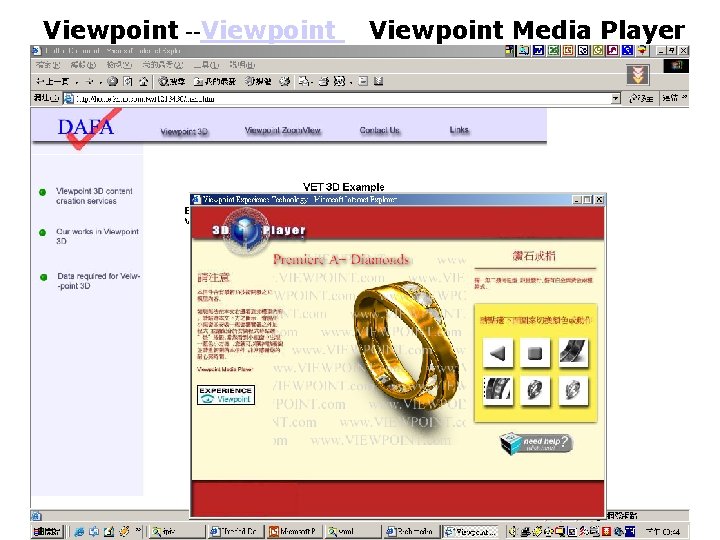
Task: Click the green X icon in Office shortcut bar
Action: [x=553, y=51]
